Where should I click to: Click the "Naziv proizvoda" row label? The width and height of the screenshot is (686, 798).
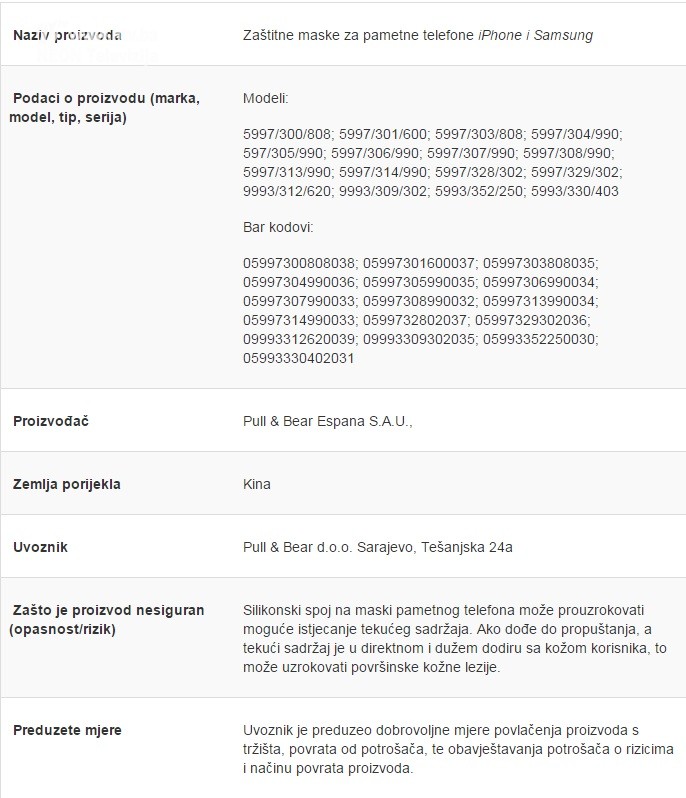tap(67, 35)
